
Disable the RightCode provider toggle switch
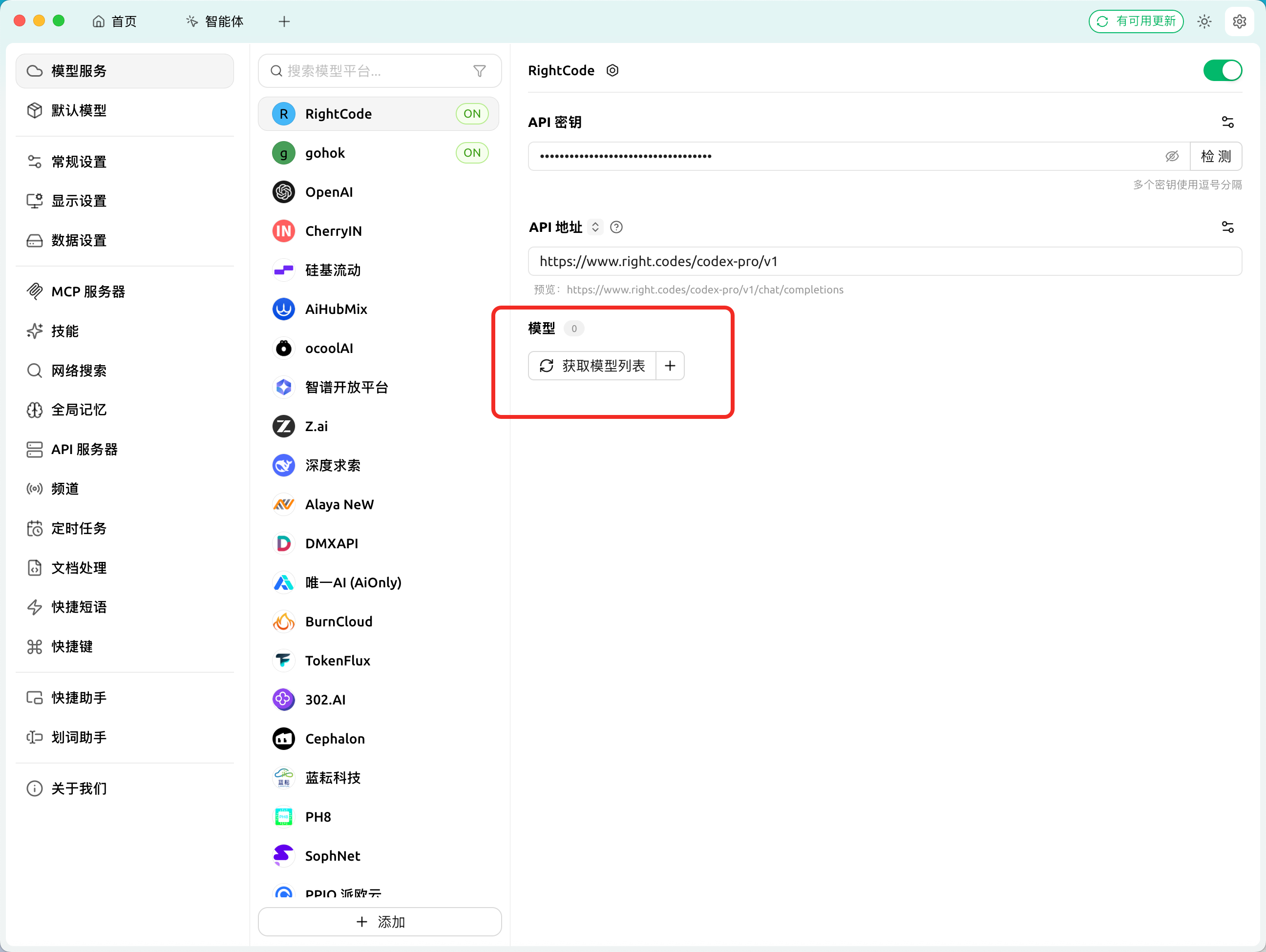tap(1223, 71)
